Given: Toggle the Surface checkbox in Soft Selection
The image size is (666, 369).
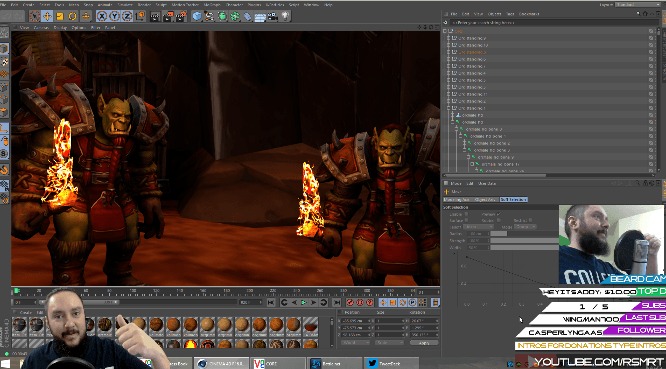Looking at the screenshot, I should click(x=467, y=220).
